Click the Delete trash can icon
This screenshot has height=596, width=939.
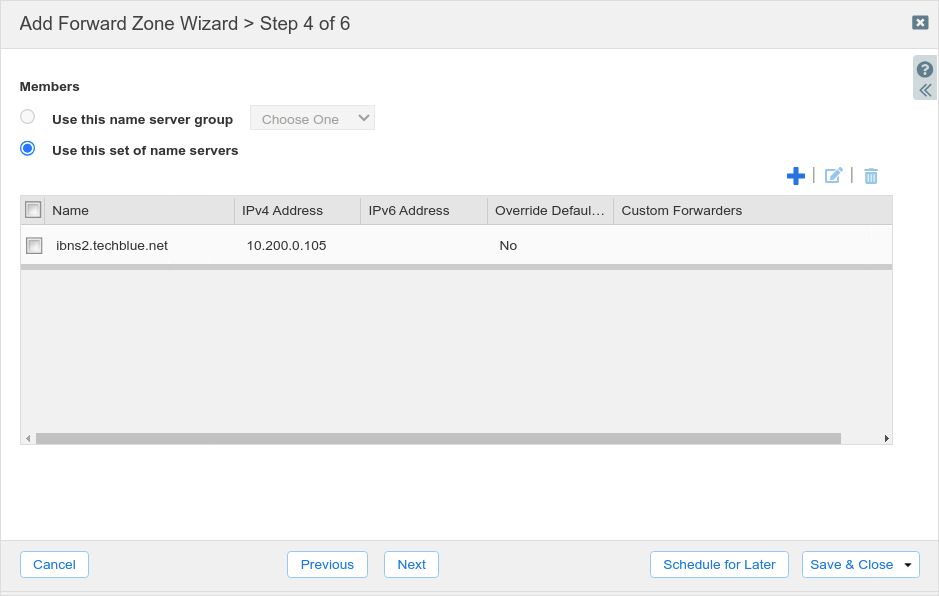871,176
